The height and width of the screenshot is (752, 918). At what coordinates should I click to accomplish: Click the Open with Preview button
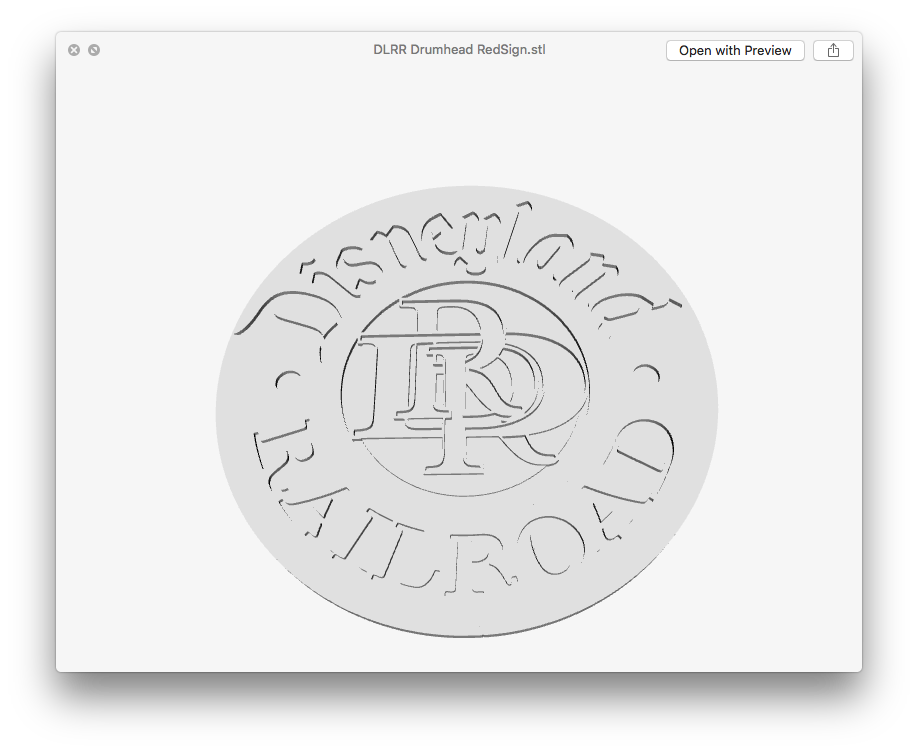tap(735, 51)
